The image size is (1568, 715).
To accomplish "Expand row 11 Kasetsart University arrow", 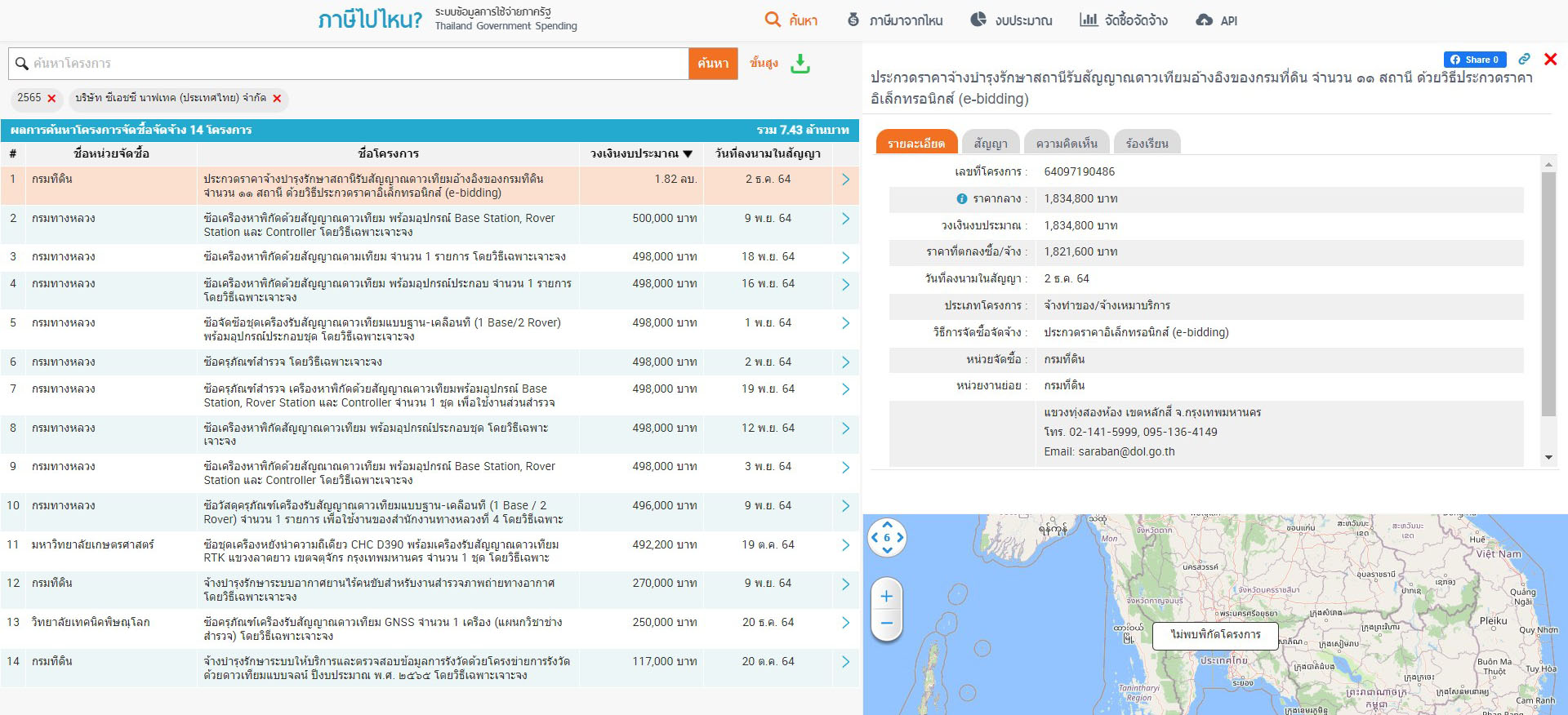I will click(x=845, y=545).
